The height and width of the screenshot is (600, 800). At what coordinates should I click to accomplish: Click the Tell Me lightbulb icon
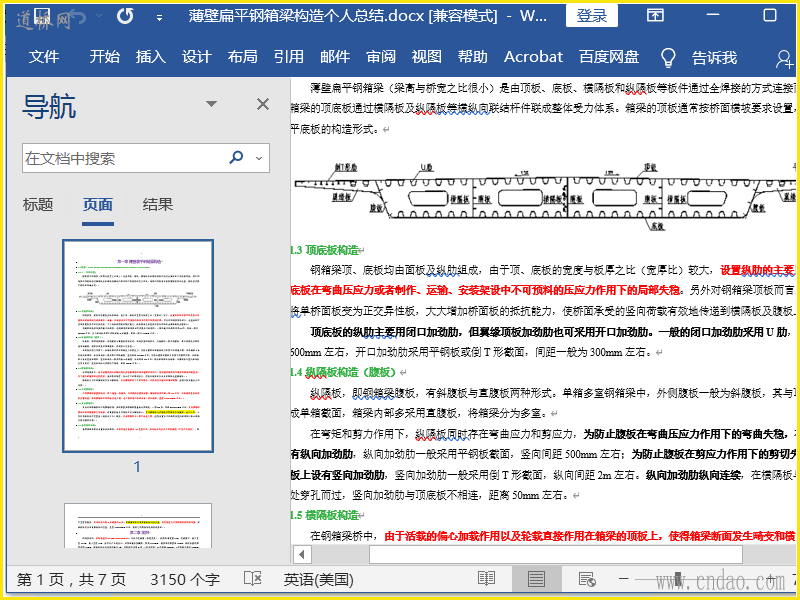(669, 57)
